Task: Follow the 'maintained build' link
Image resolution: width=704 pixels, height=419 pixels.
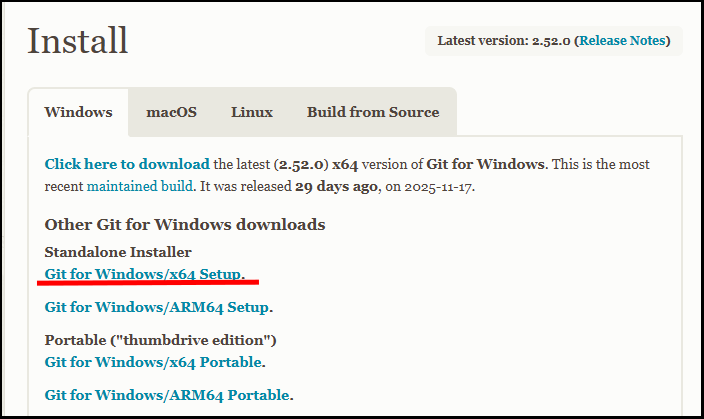Action: (x=140, y=186)
